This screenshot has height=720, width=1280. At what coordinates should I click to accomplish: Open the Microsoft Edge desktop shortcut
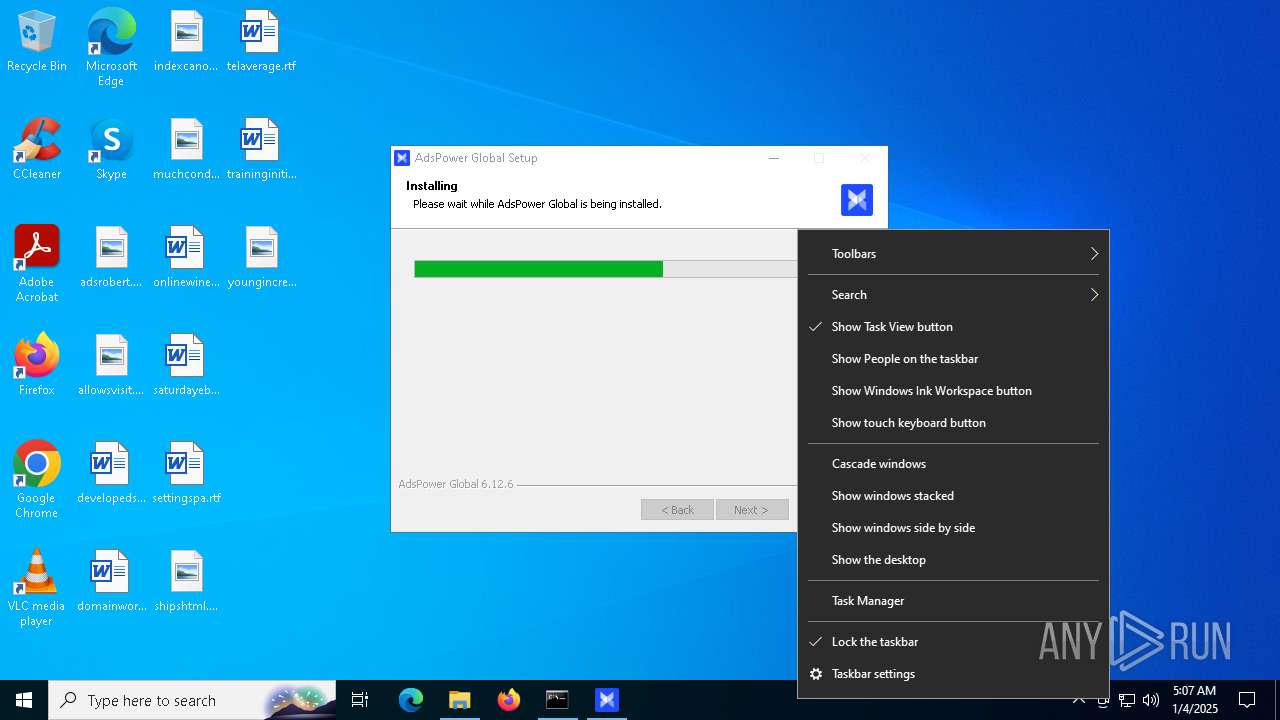[x=111, y=48]
